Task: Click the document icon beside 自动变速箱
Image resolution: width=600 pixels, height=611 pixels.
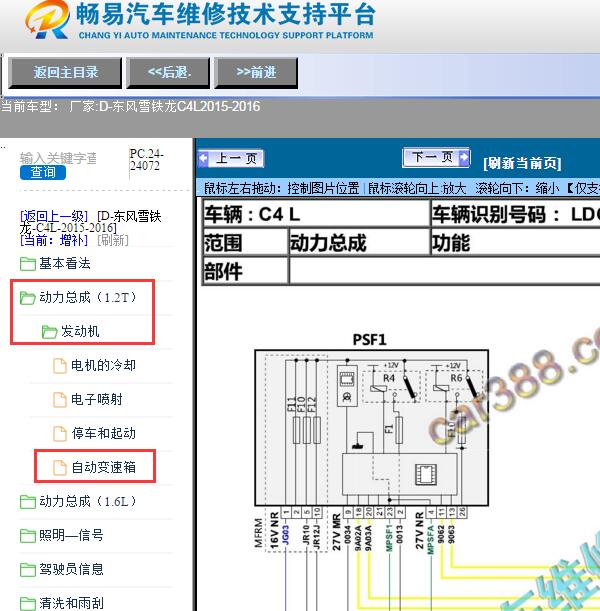Action: coord(60,468)
